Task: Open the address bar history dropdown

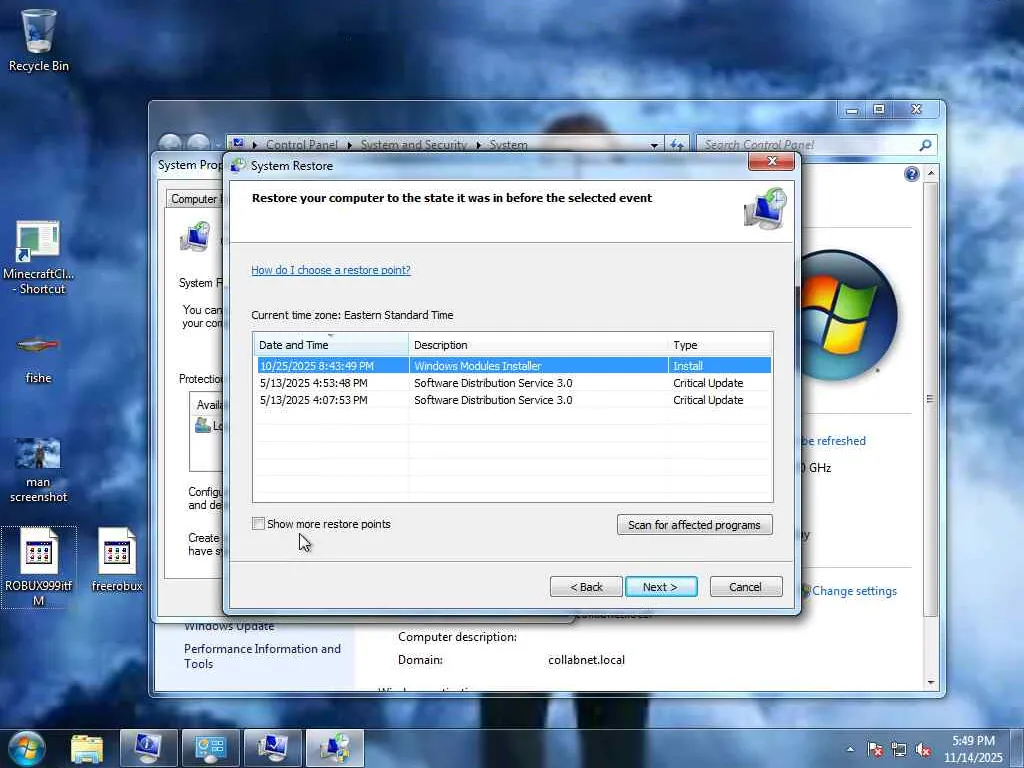Action: click(654, 145)
